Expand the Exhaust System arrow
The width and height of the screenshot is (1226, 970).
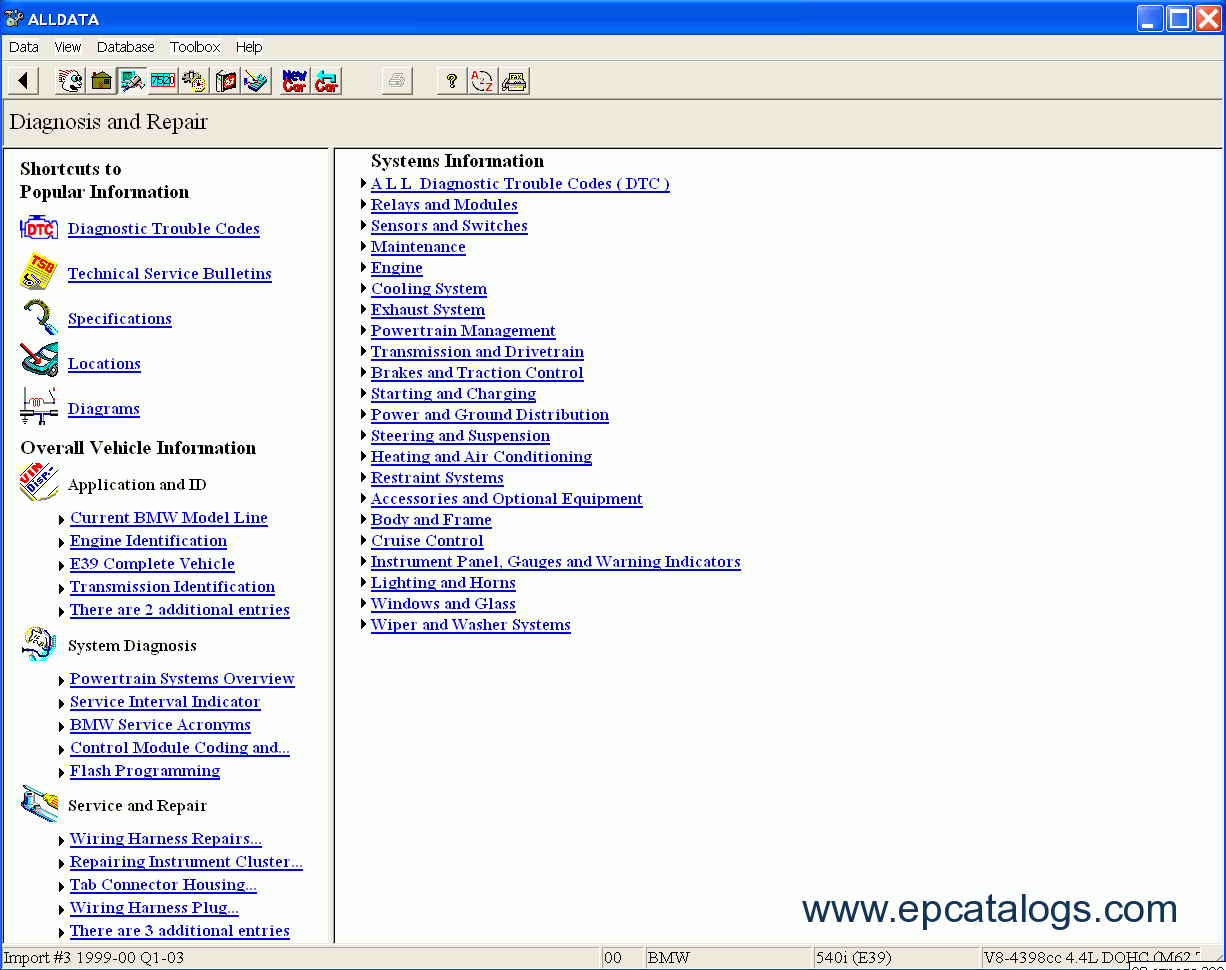pos(364,310)
